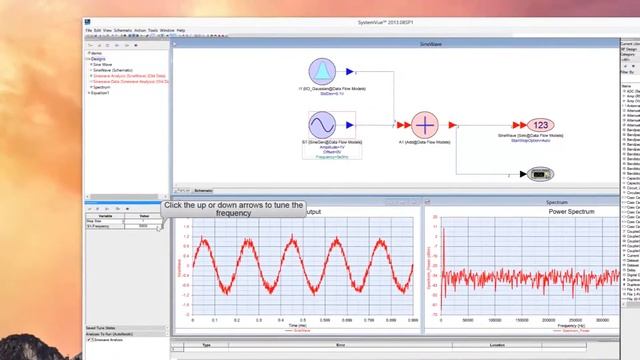Select the S1 SineGen source block
This screenshot has height=360, width=640.
click(x=322, y=125)
